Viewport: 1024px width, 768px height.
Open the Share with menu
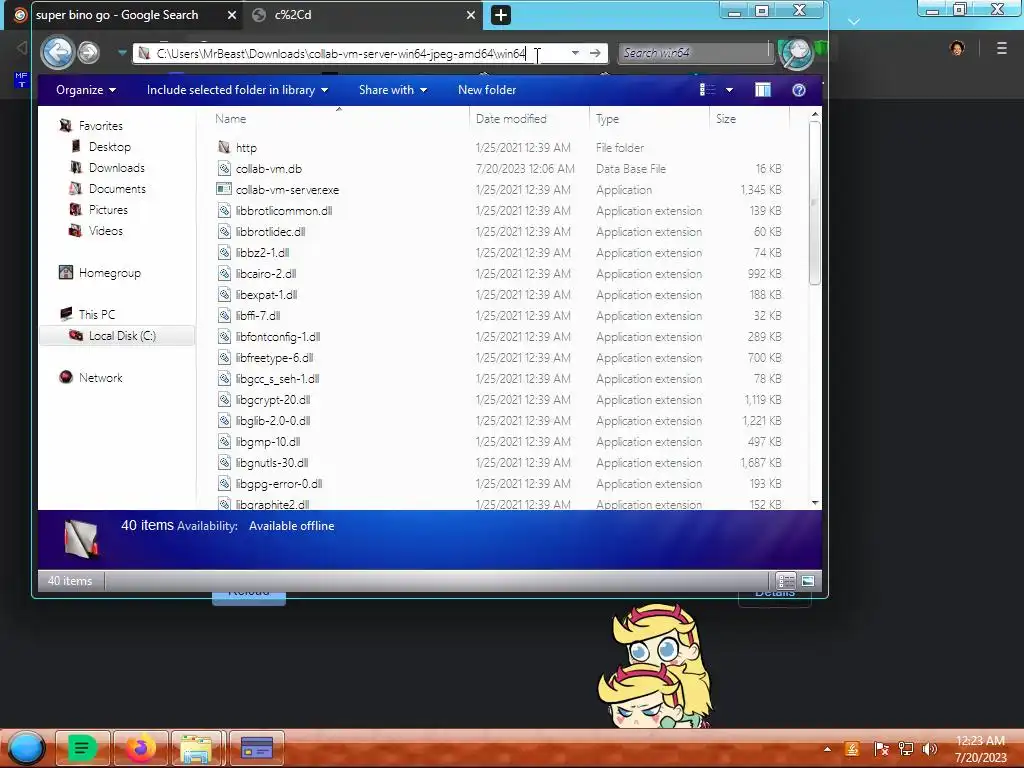tap(392, 90)
